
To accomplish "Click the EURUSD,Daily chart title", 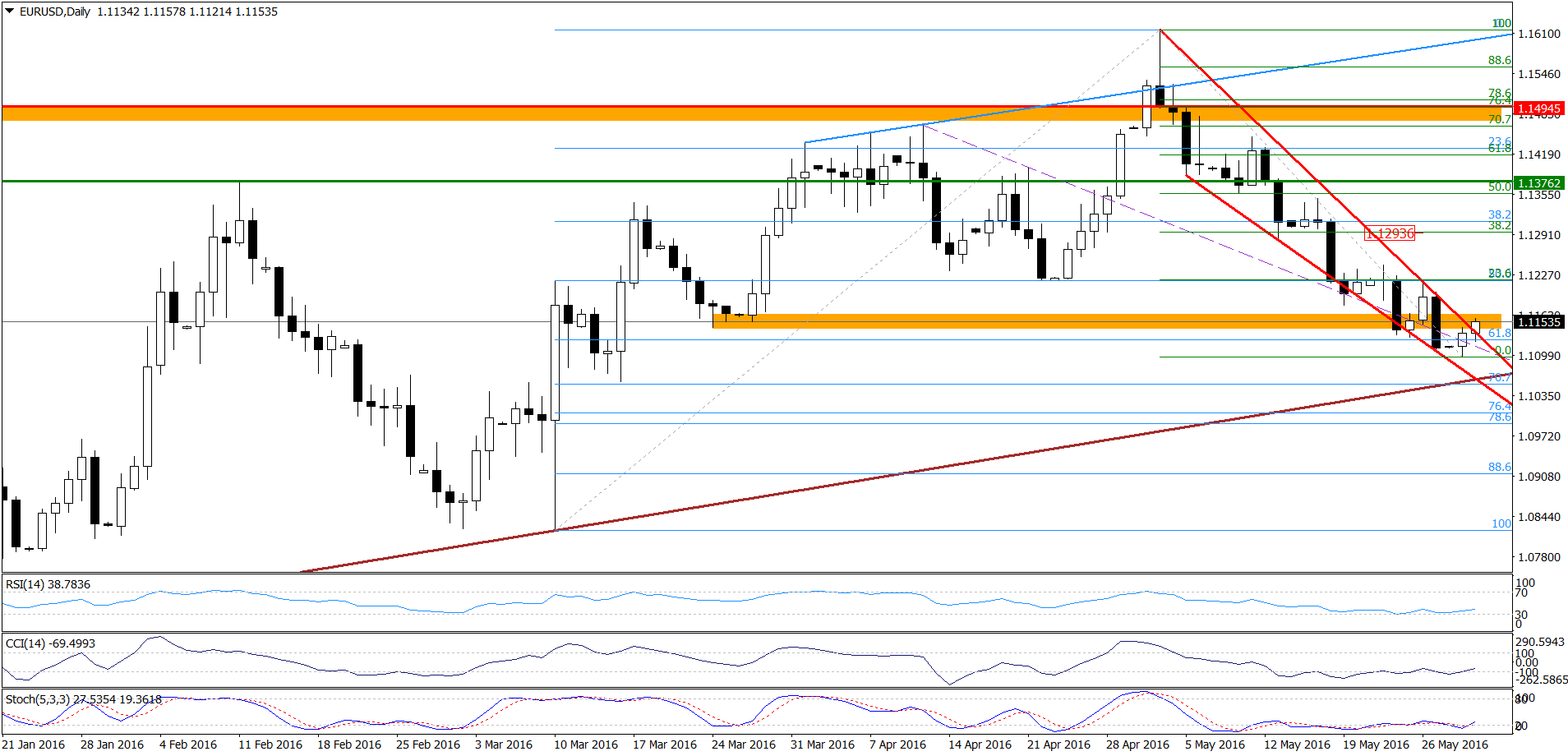I will tap(55, 12).
